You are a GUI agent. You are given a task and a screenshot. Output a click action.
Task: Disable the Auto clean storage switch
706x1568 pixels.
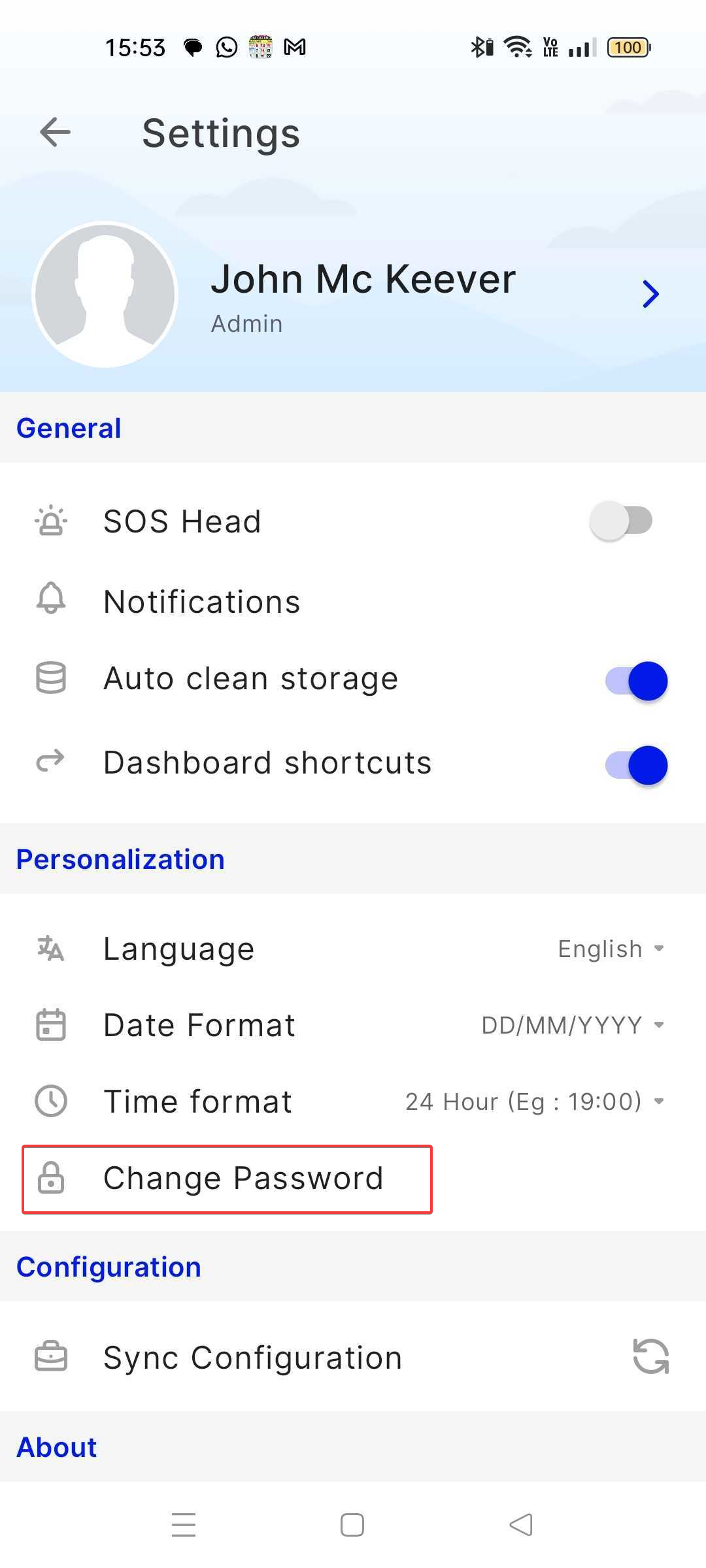coord(636,681)
